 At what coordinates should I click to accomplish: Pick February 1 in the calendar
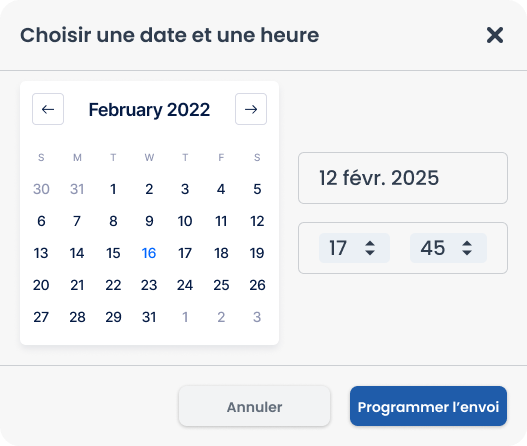113,189
